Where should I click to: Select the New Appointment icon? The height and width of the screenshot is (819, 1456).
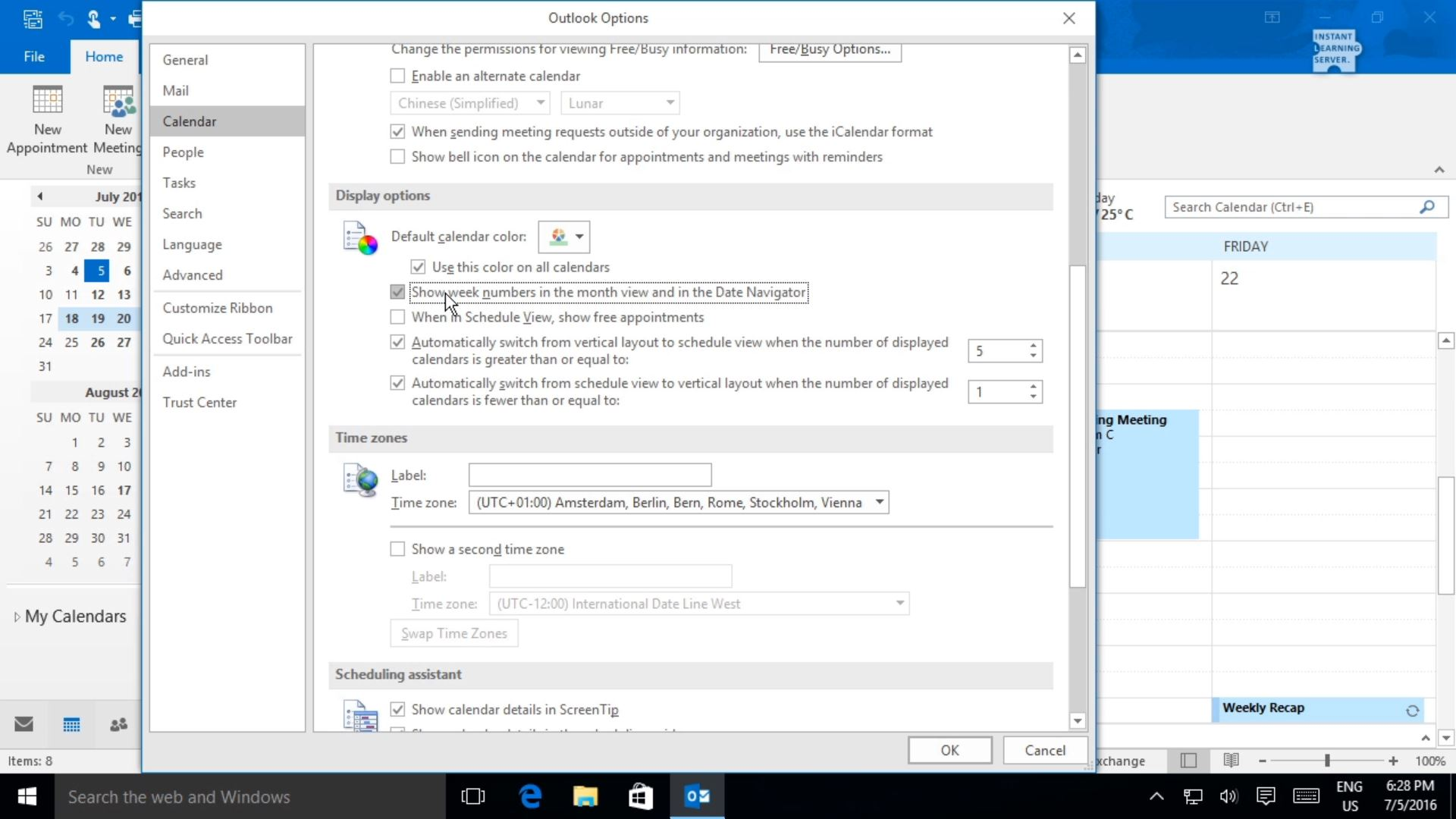(x=46, y=118)
